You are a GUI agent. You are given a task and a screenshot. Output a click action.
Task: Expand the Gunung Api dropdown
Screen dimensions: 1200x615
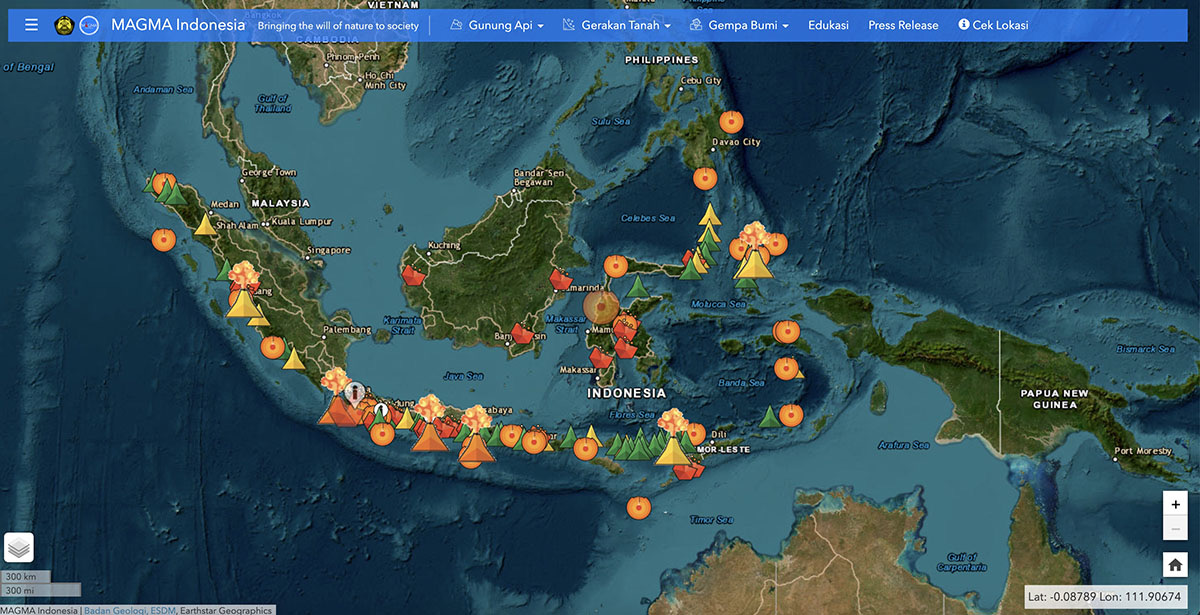[497, 25]
